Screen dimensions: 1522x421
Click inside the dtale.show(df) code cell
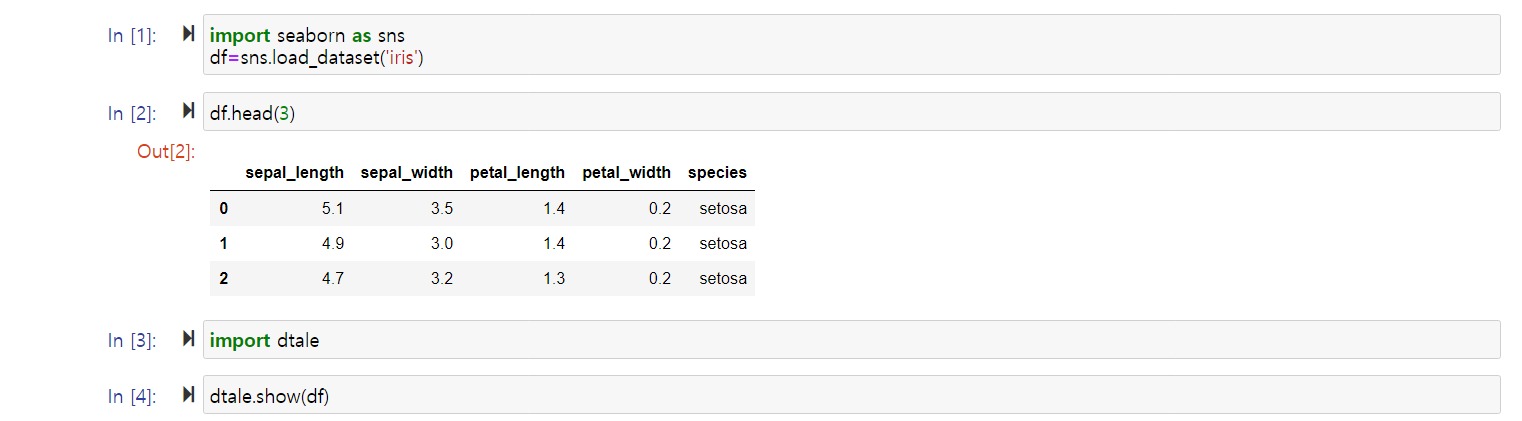(850, 395)
